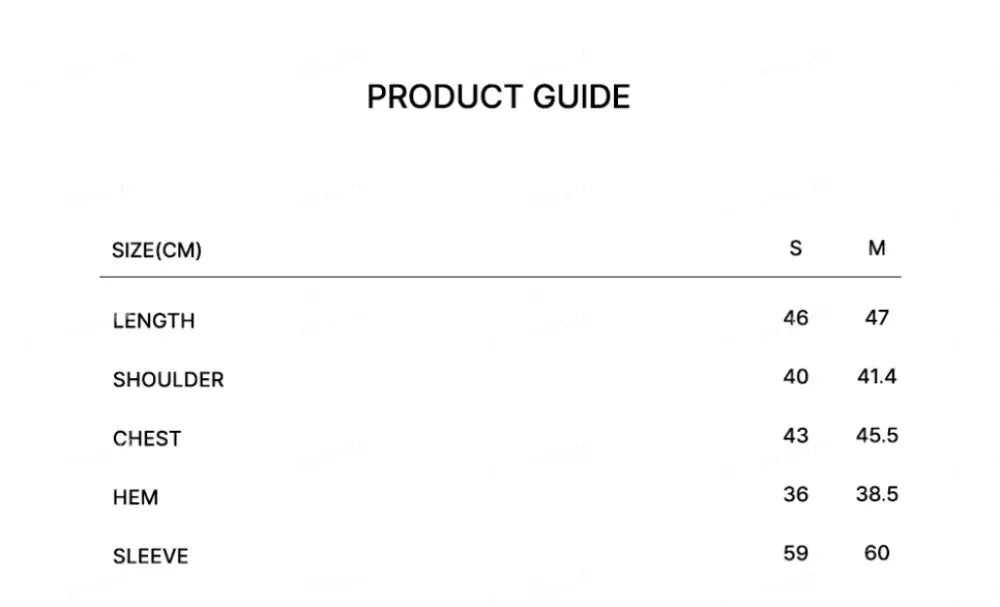Screen dimensions: 1000x607
Task: Click the shoulder value 41.4
Action: (877, 377)
